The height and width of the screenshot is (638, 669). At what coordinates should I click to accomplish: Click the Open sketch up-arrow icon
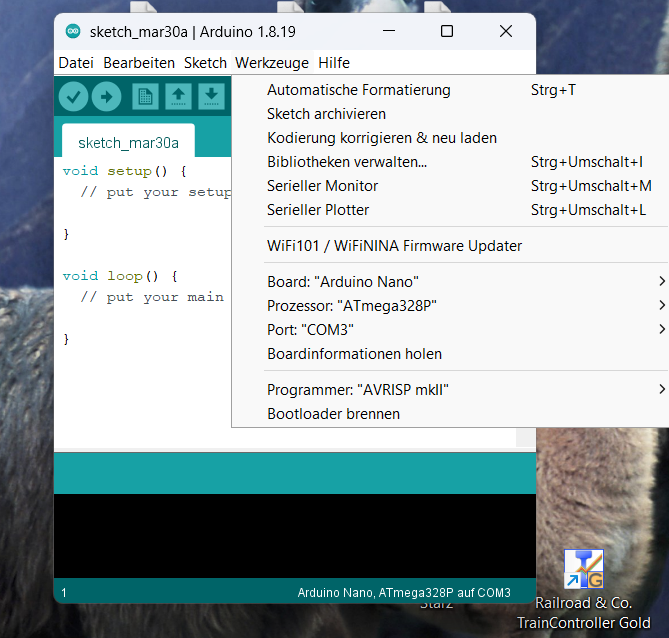click(x=178, y=96)
